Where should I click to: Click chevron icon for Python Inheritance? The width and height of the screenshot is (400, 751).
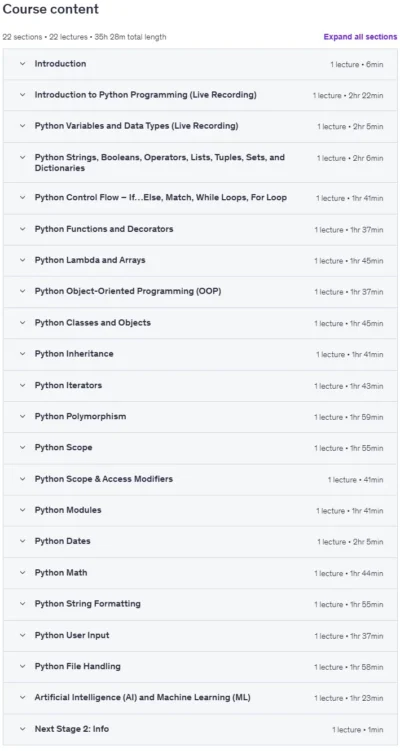tap(23, 354)
